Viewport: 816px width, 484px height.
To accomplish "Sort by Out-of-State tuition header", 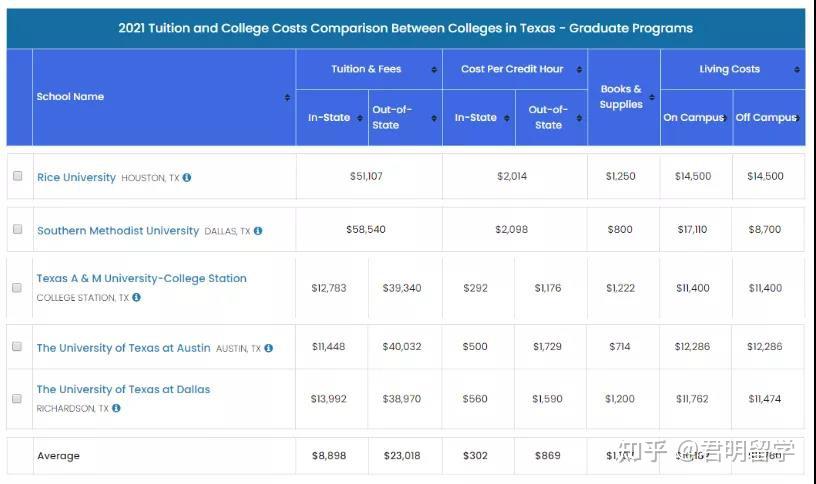I will [434, 118].
